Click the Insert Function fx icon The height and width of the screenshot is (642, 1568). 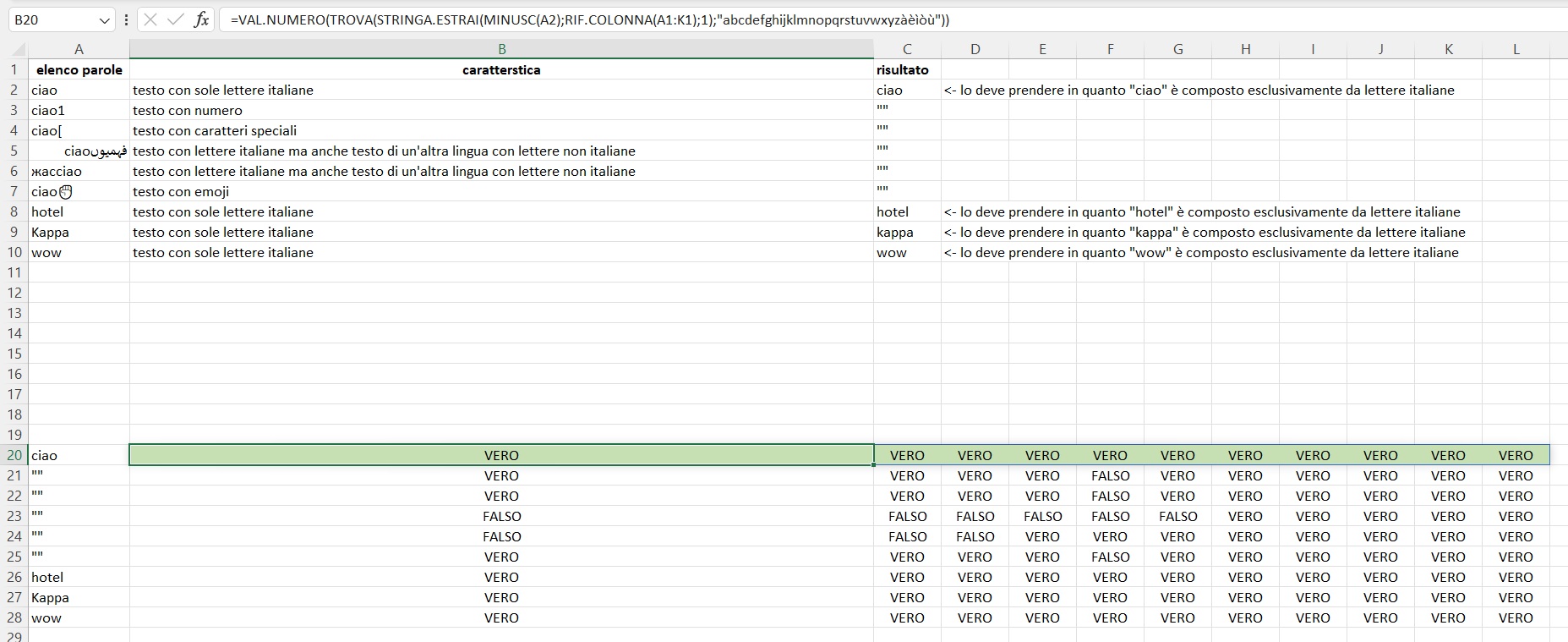[201, 19]
